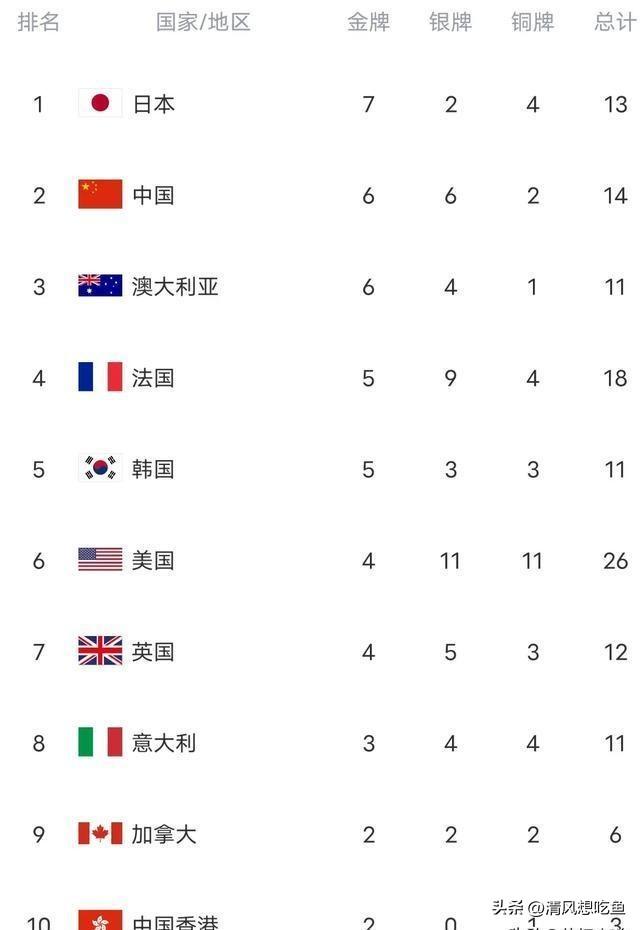Select the 金牌 column header
The width and height of the screenshot is (640, 930).
[x=368, y=22]
